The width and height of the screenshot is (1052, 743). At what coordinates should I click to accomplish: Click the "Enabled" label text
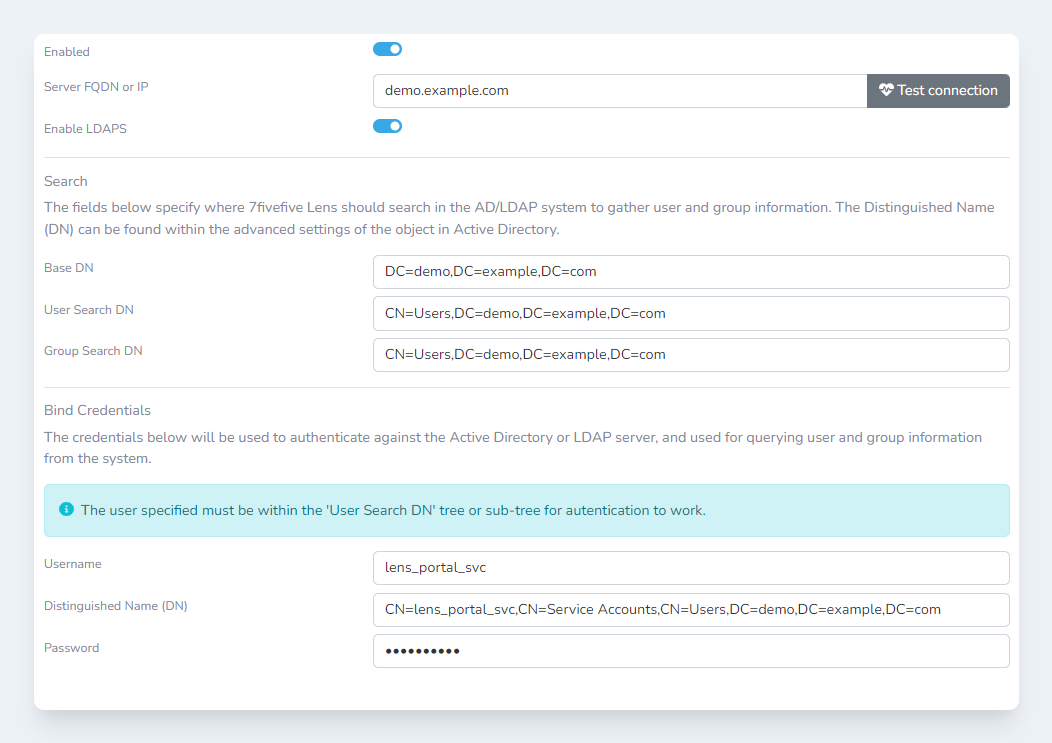(x=67, y=52)
